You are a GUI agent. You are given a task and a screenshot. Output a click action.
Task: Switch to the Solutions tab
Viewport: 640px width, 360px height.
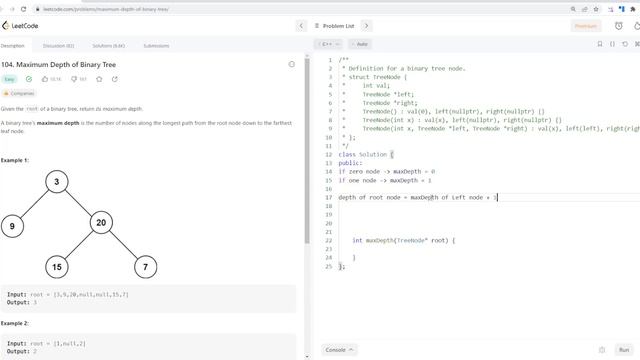[109, 46]
